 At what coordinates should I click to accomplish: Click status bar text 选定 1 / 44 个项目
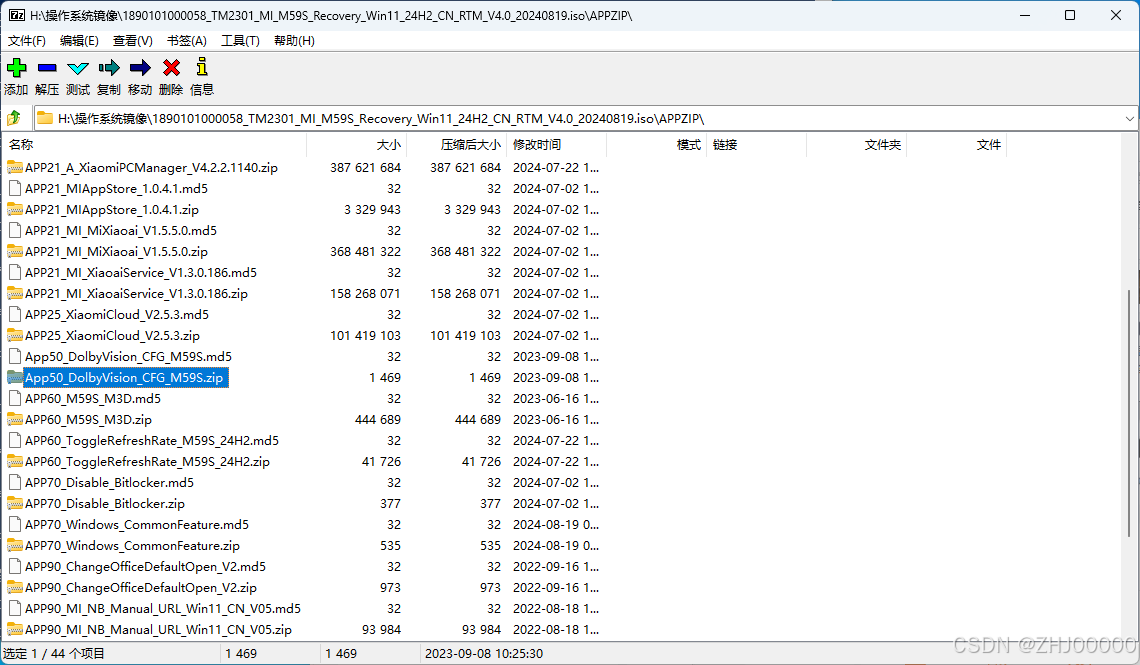click(55, 653)
